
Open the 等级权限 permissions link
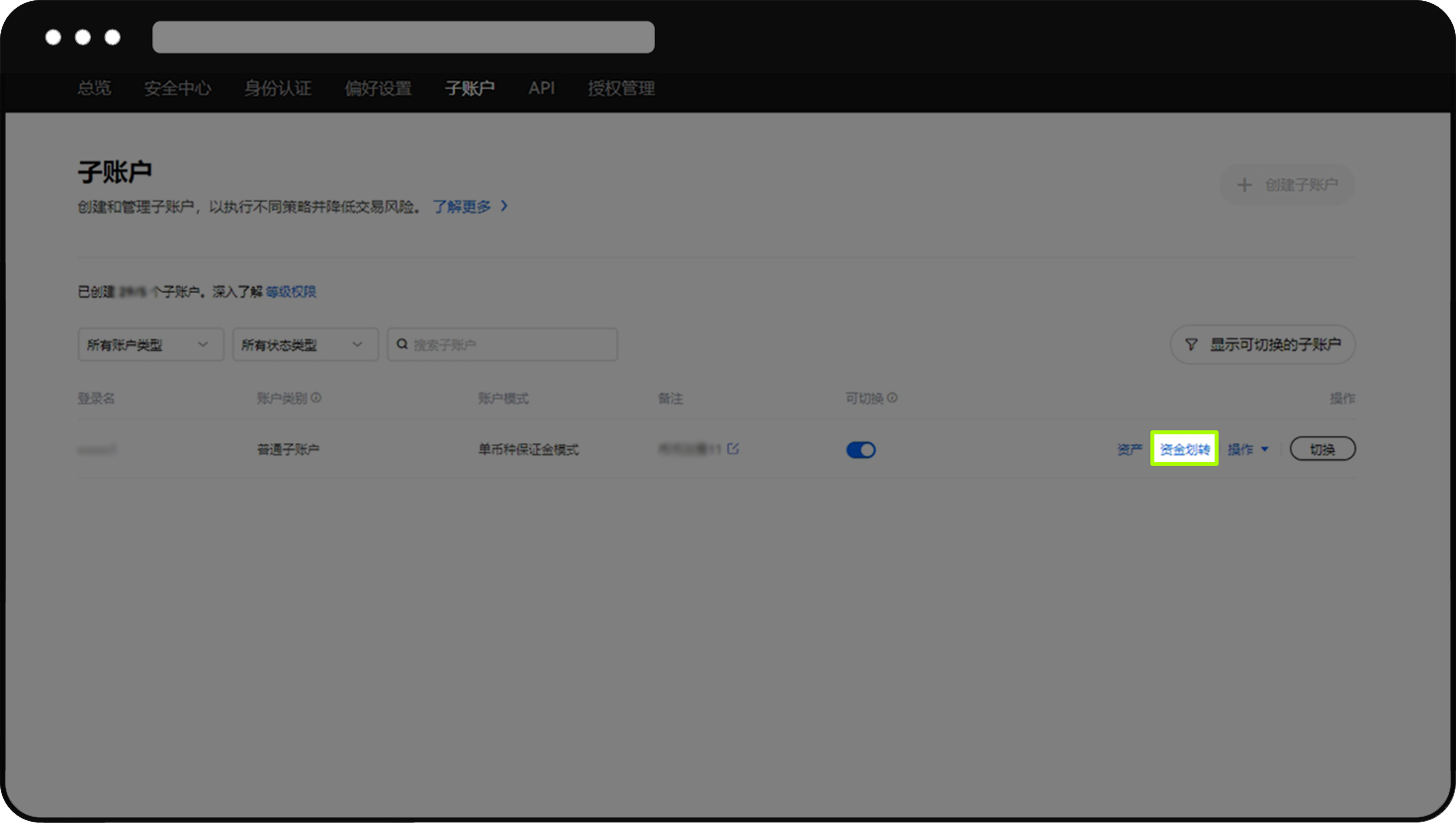pos(291,291)
